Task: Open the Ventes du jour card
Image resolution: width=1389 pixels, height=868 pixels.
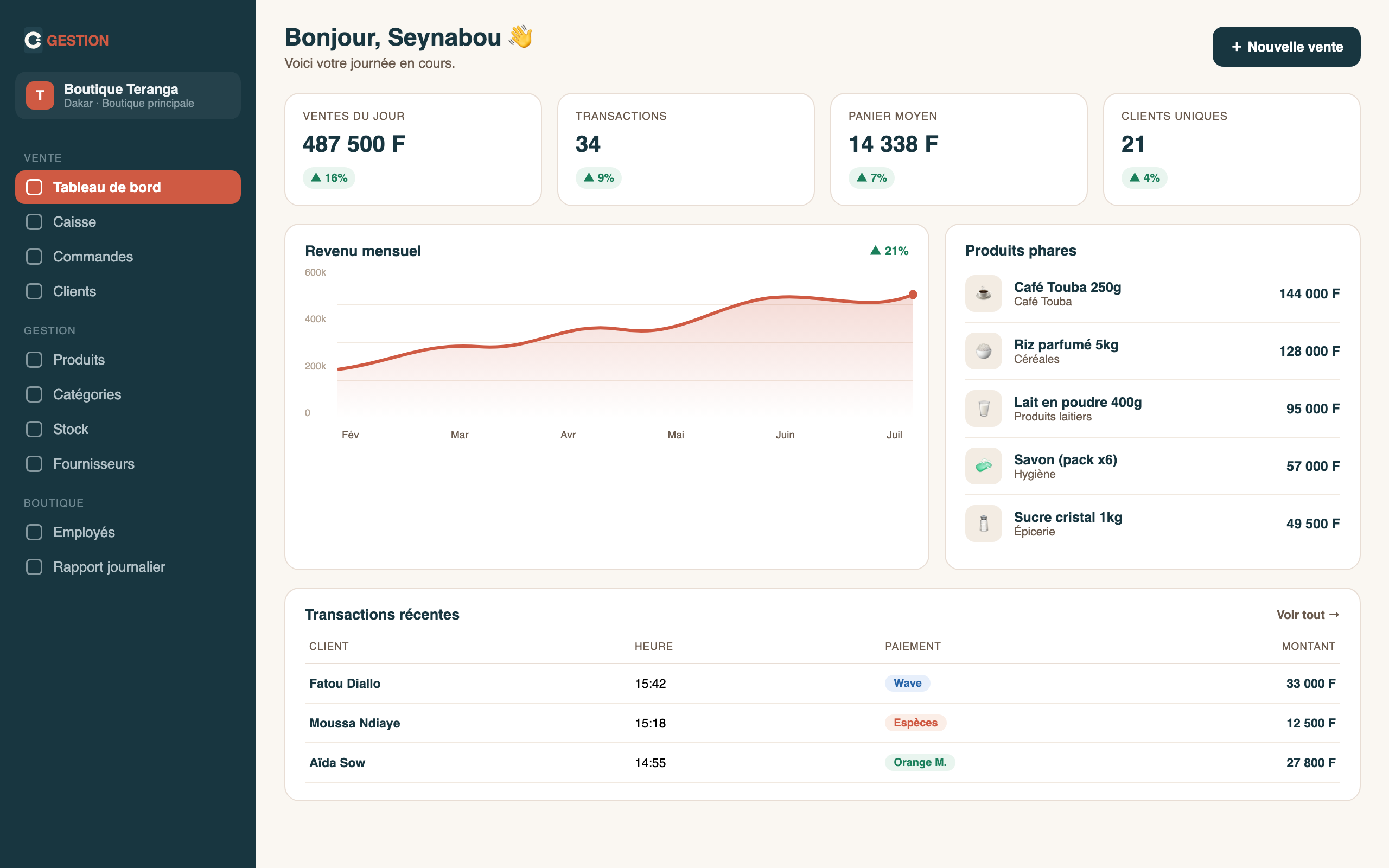Action: click(x=413, y=149)
